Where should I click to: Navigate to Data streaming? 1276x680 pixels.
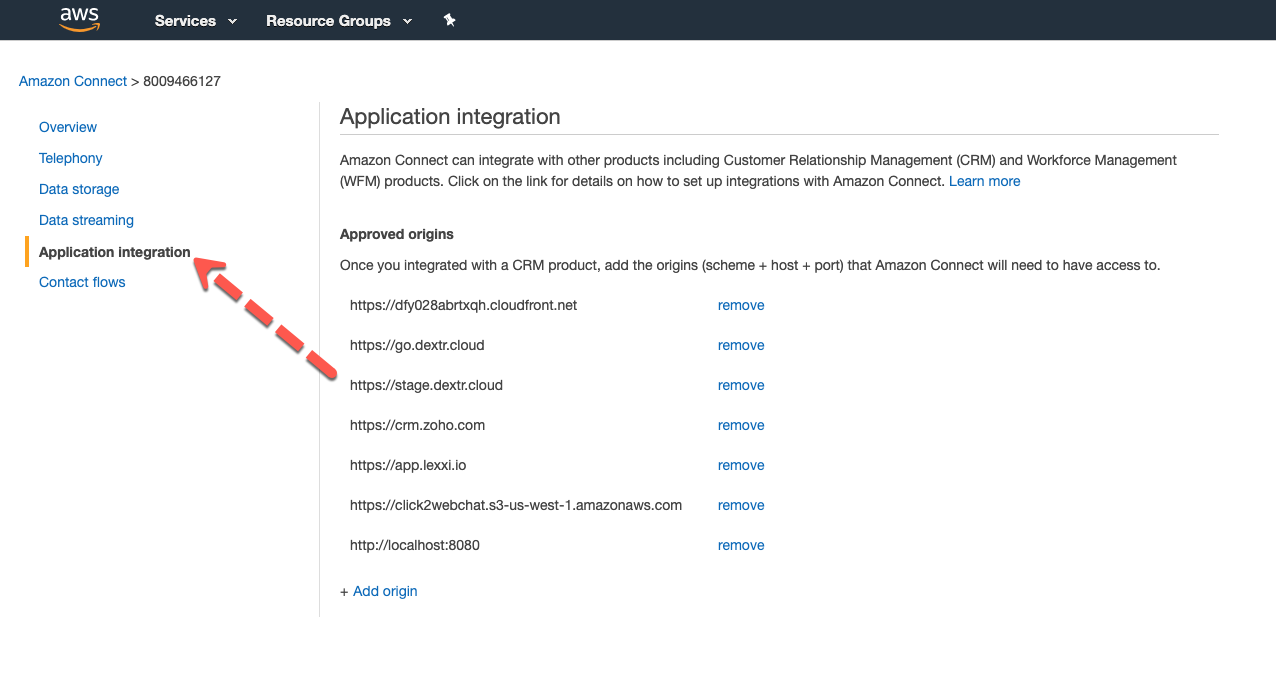(86, 220)
